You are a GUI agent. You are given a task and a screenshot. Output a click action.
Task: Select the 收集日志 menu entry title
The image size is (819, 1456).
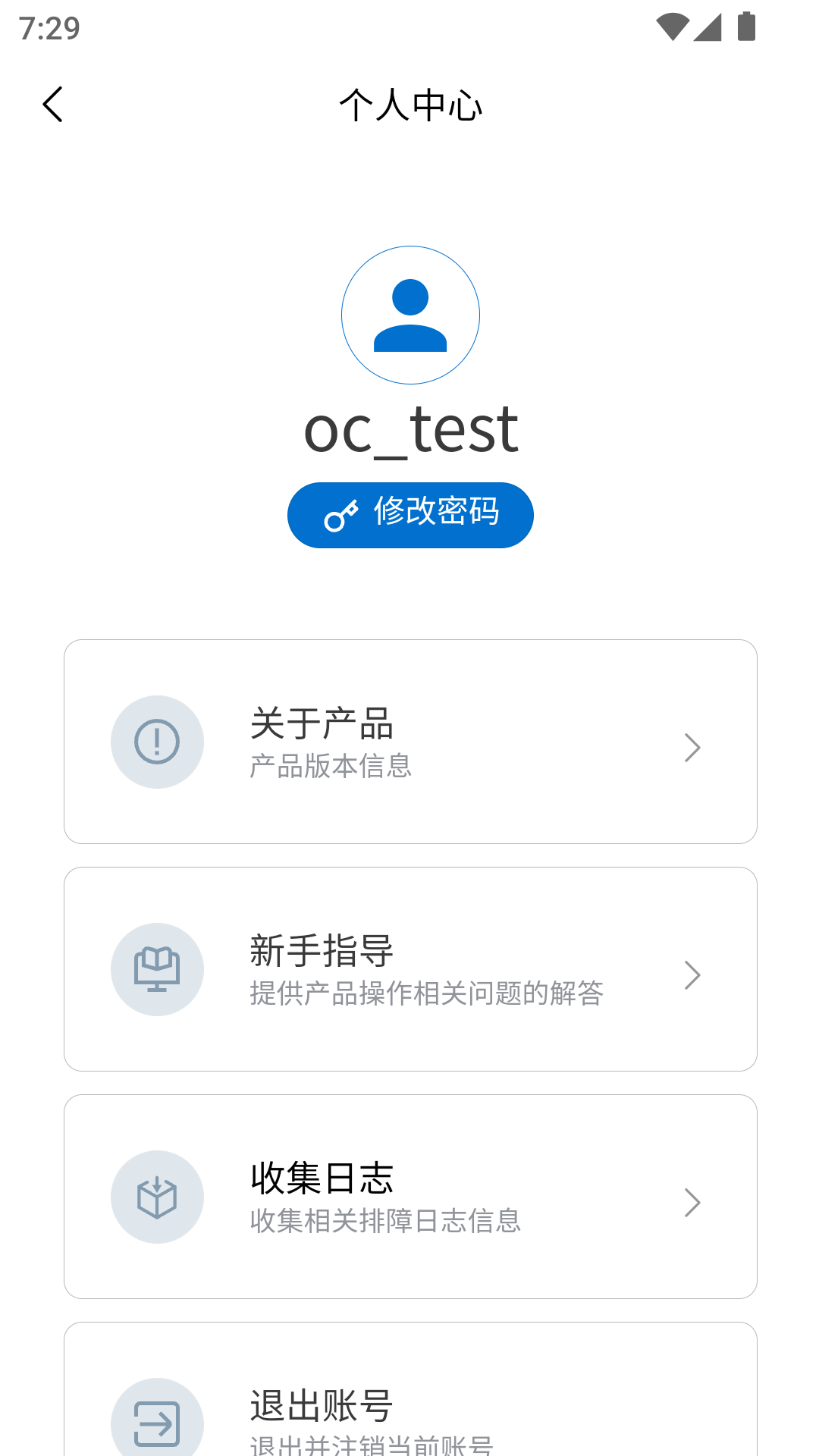[x=322, y=1178]
